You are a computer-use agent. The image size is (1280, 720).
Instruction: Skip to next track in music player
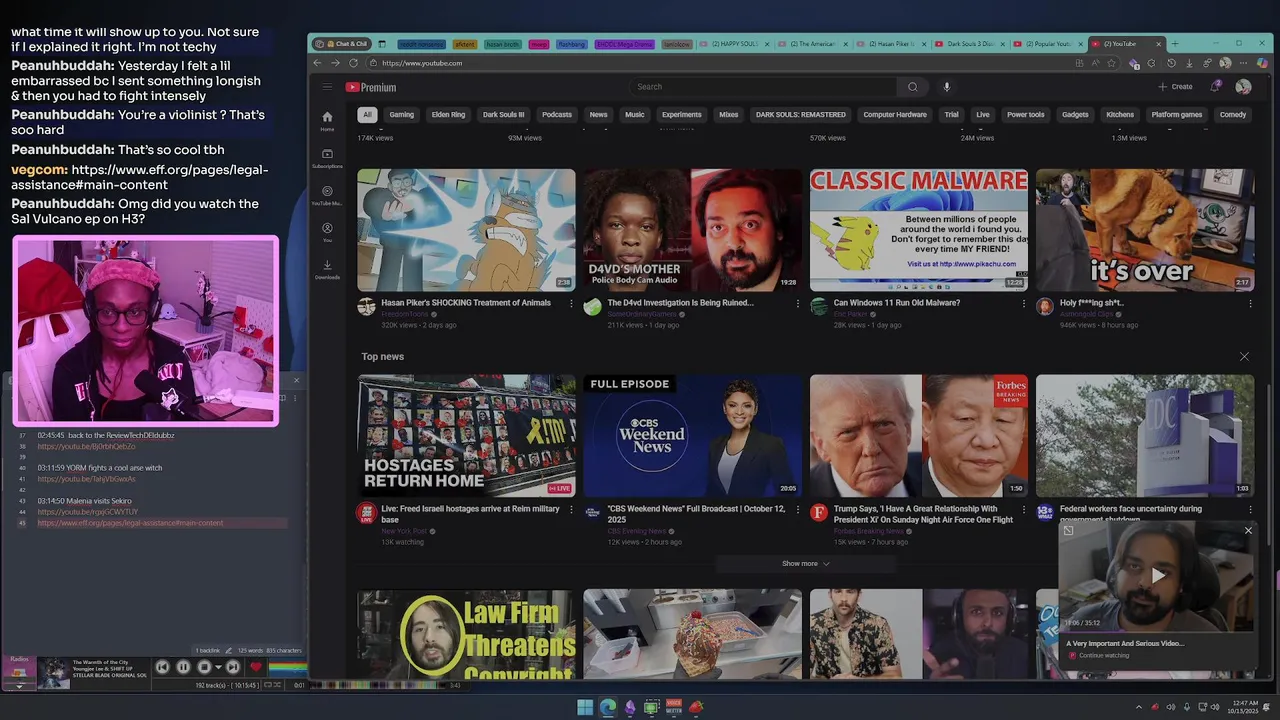[x=232, y=667]
